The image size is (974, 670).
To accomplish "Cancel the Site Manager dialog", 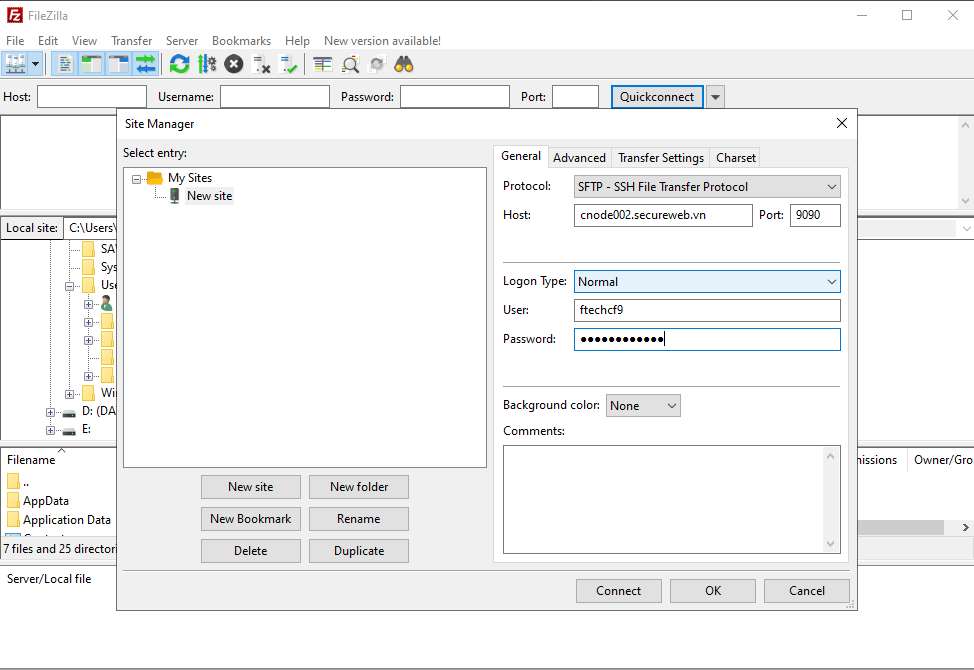I will [807, 591].
